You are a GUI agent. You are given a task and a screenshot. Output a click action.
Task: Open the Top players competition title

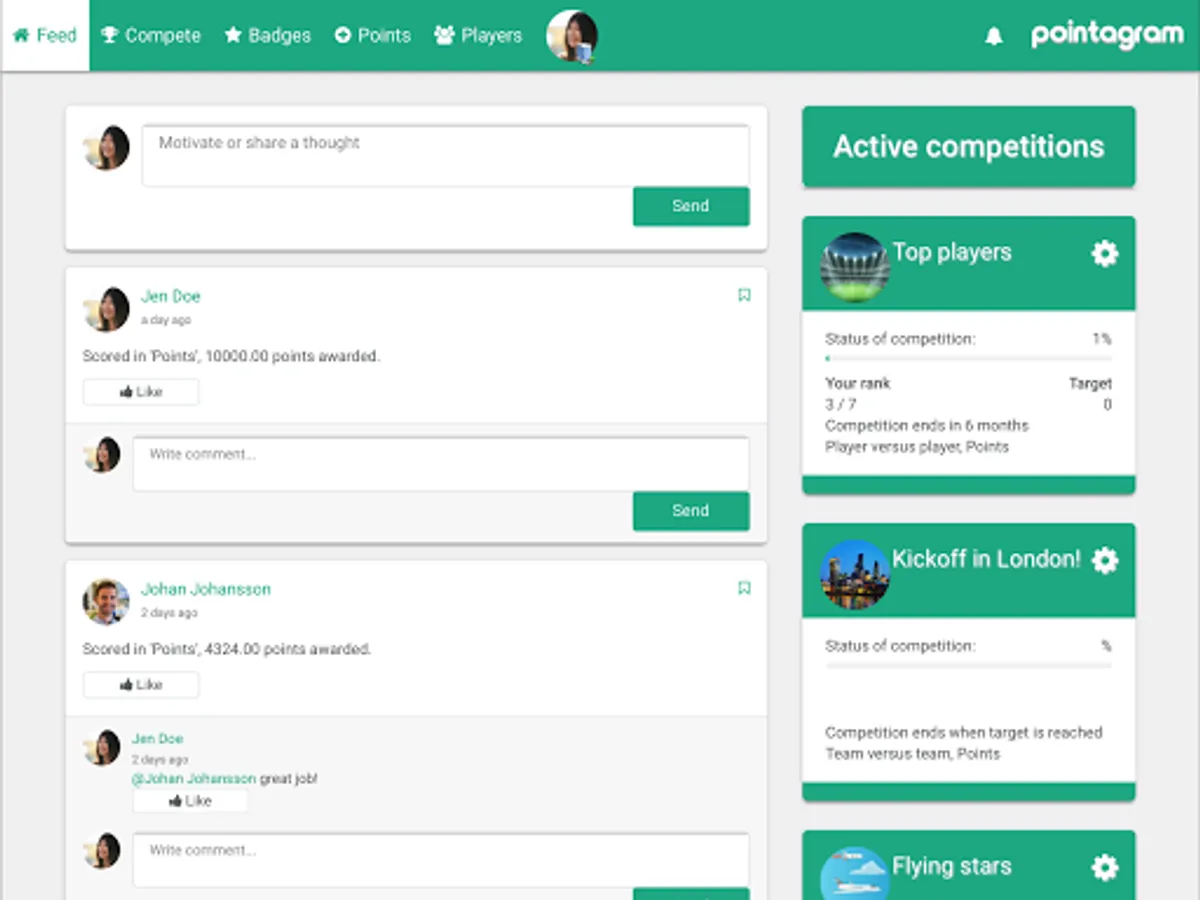click(x=952, y=253)
